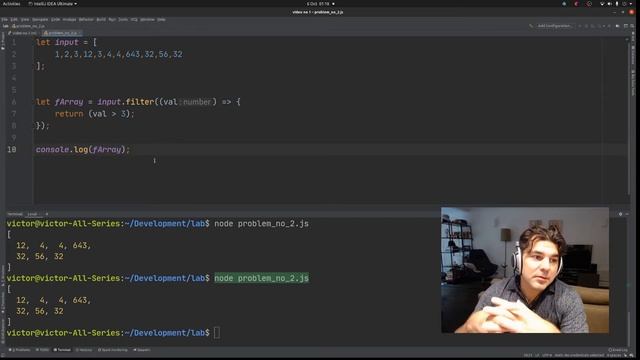Open the TODO tool window

42,350
